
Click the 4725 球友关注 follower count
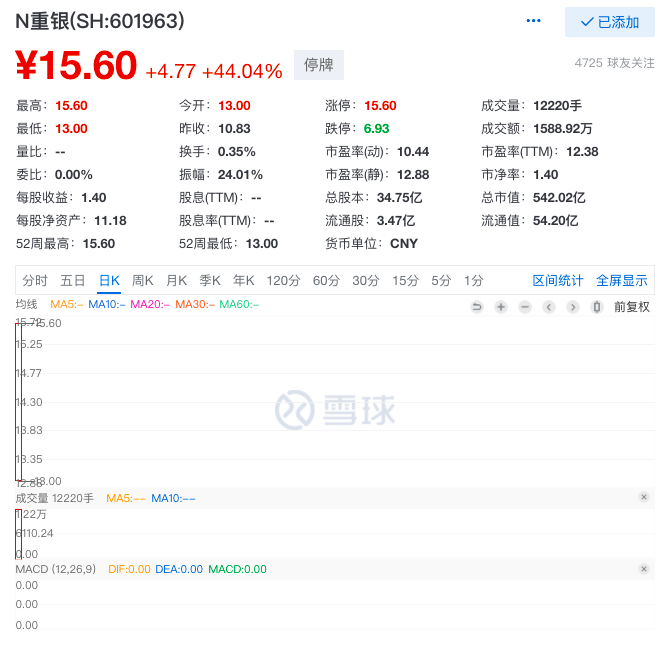[x=614, y=63]
